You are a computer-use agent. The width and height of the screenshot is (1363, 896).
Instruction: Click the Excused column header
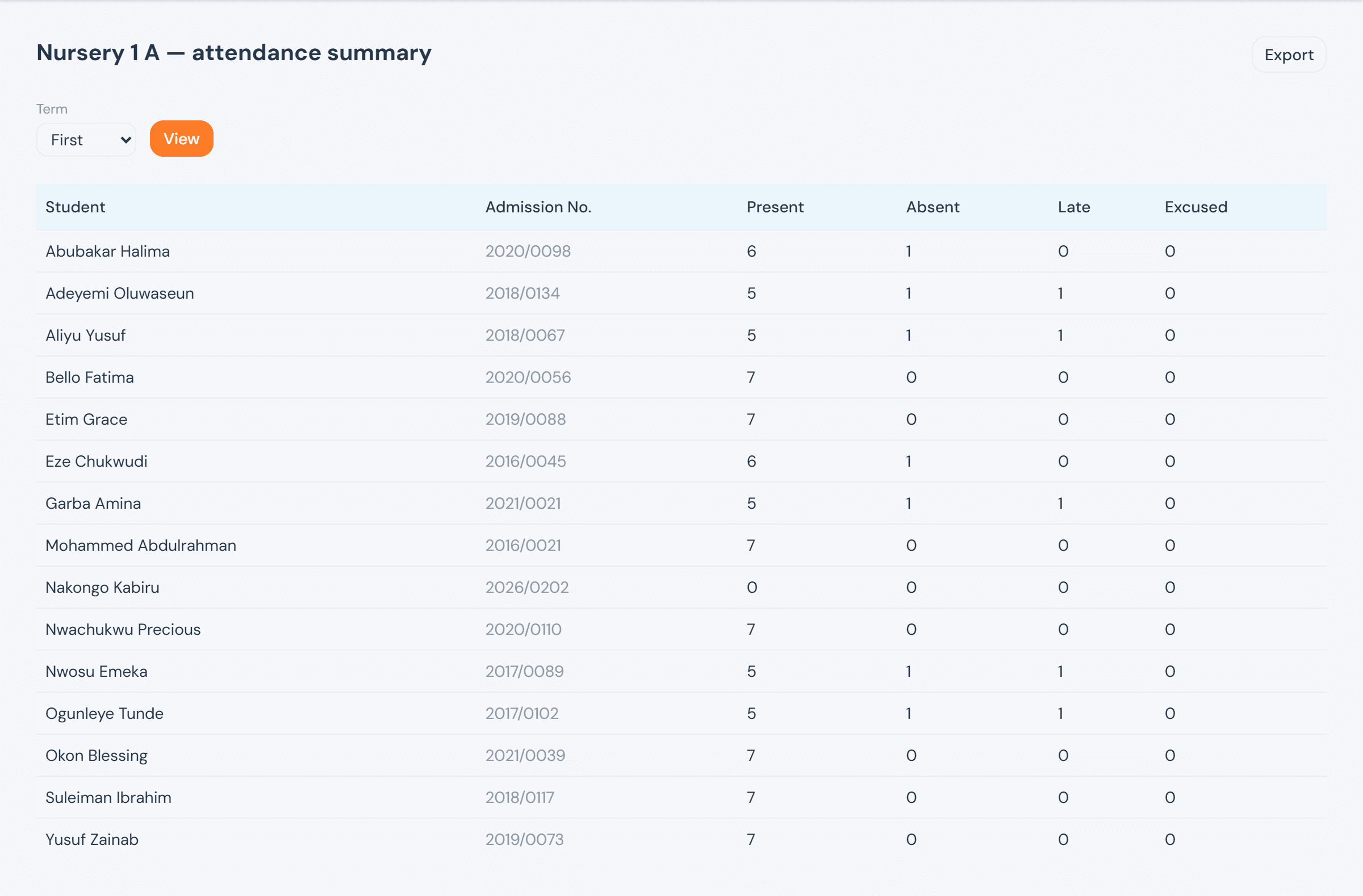pyautogui.click(x=1196, y=207)
